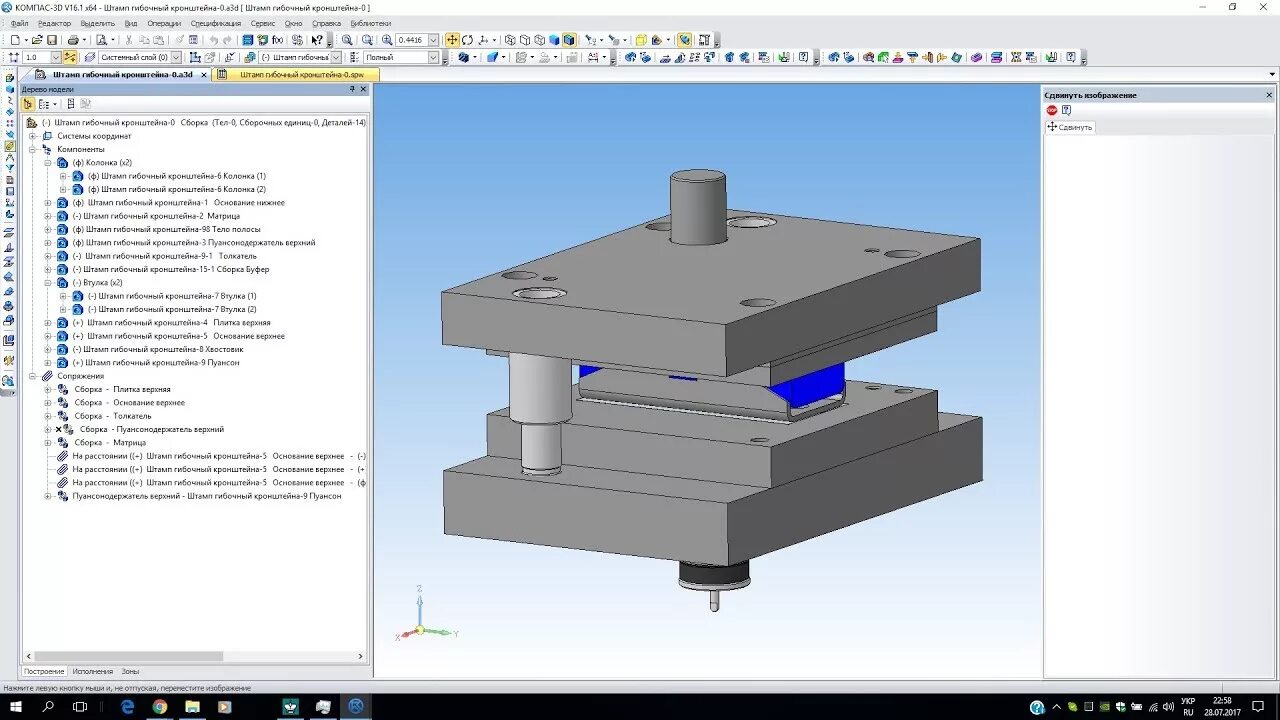Expand the Системы координат node

click(x=32, y=136)
